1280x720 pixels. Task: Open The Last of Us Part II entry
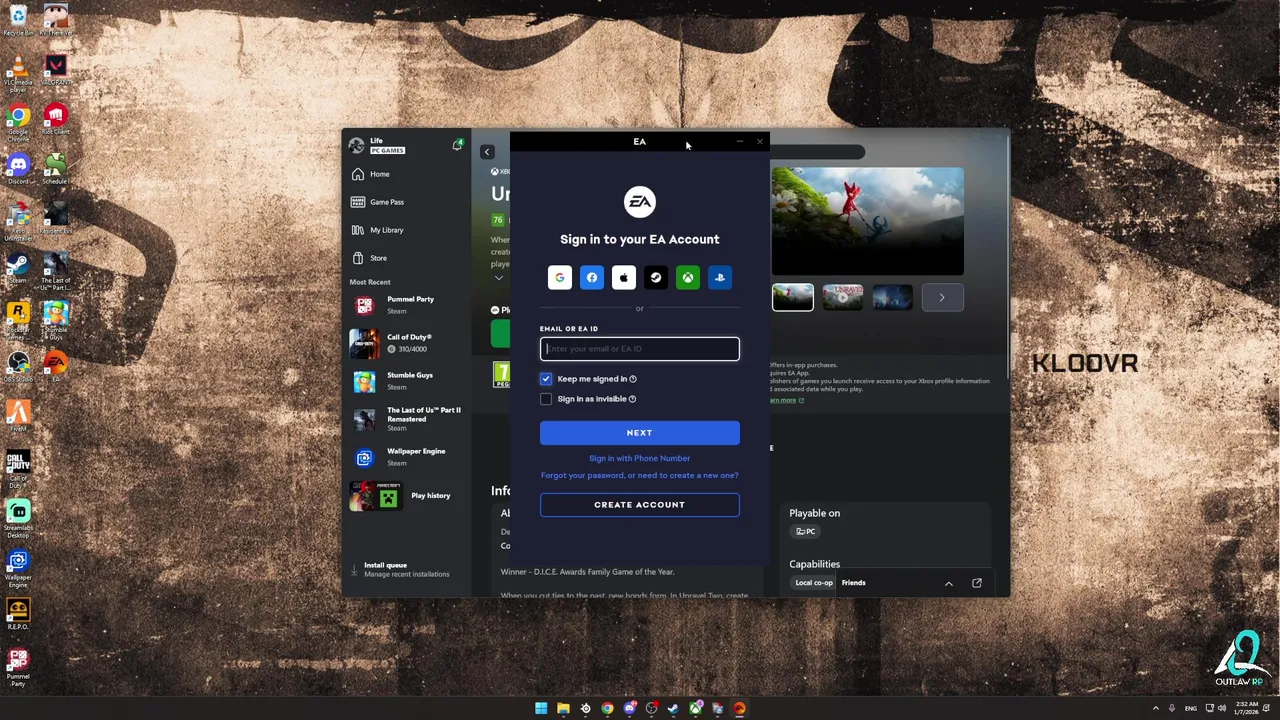click(x=408, y=419)
